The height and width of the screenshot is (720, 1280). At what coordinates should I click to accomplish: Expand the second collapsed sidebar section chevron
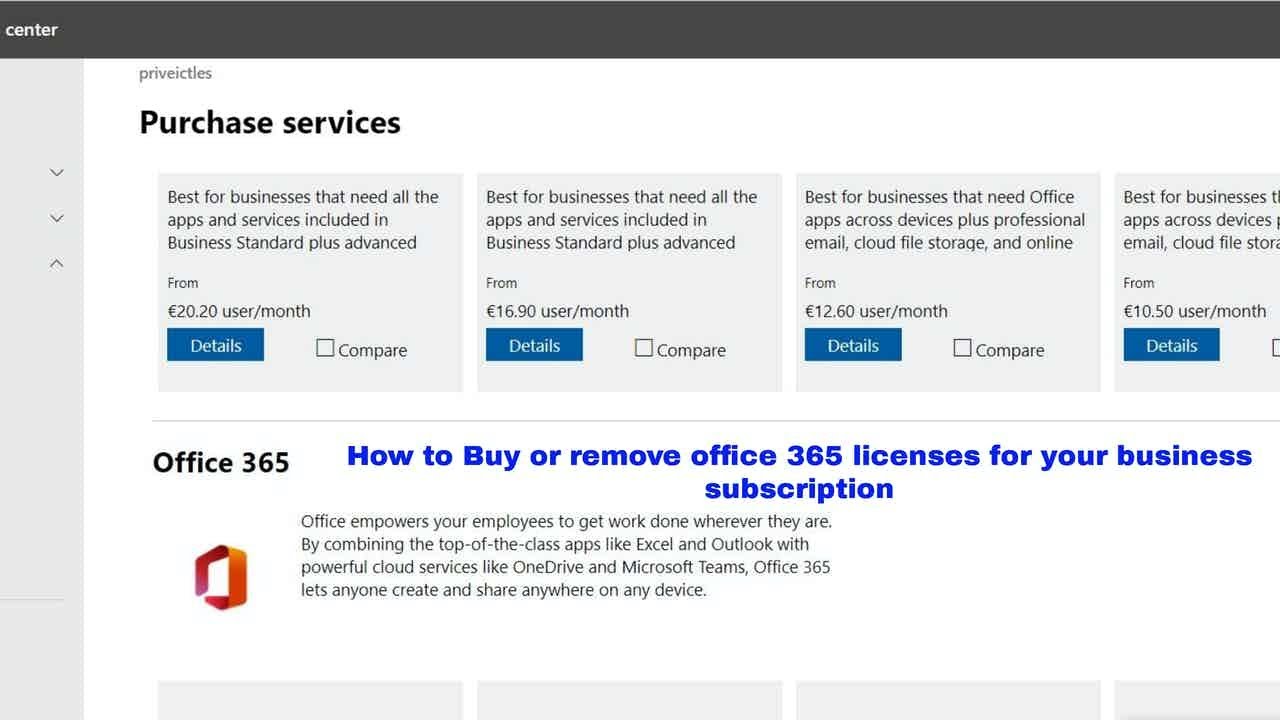(57, 218)
